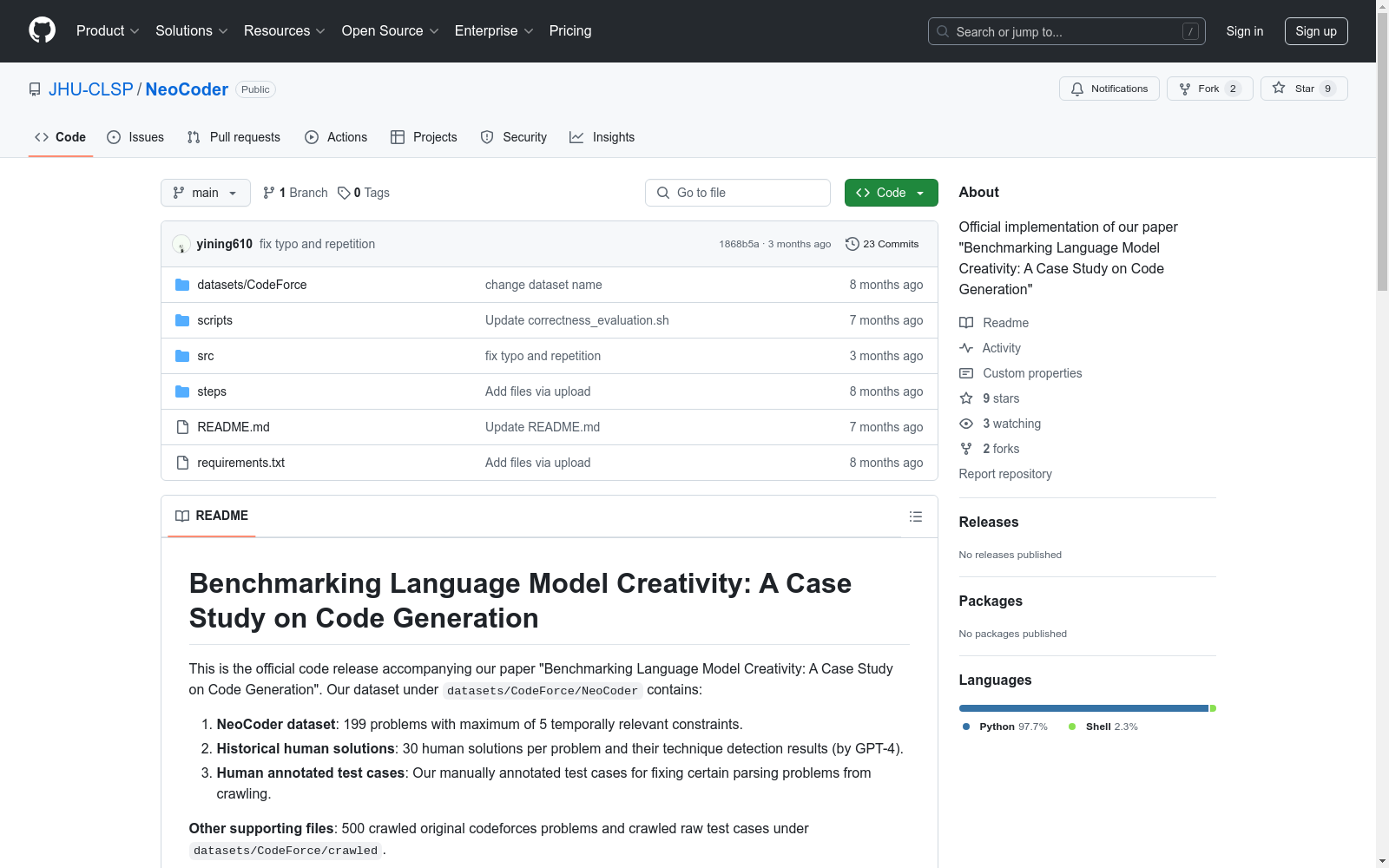Switch to the Projects tab
This screenshot has height=868, width=1389.
pyautogui.click(x=424, y=137)
